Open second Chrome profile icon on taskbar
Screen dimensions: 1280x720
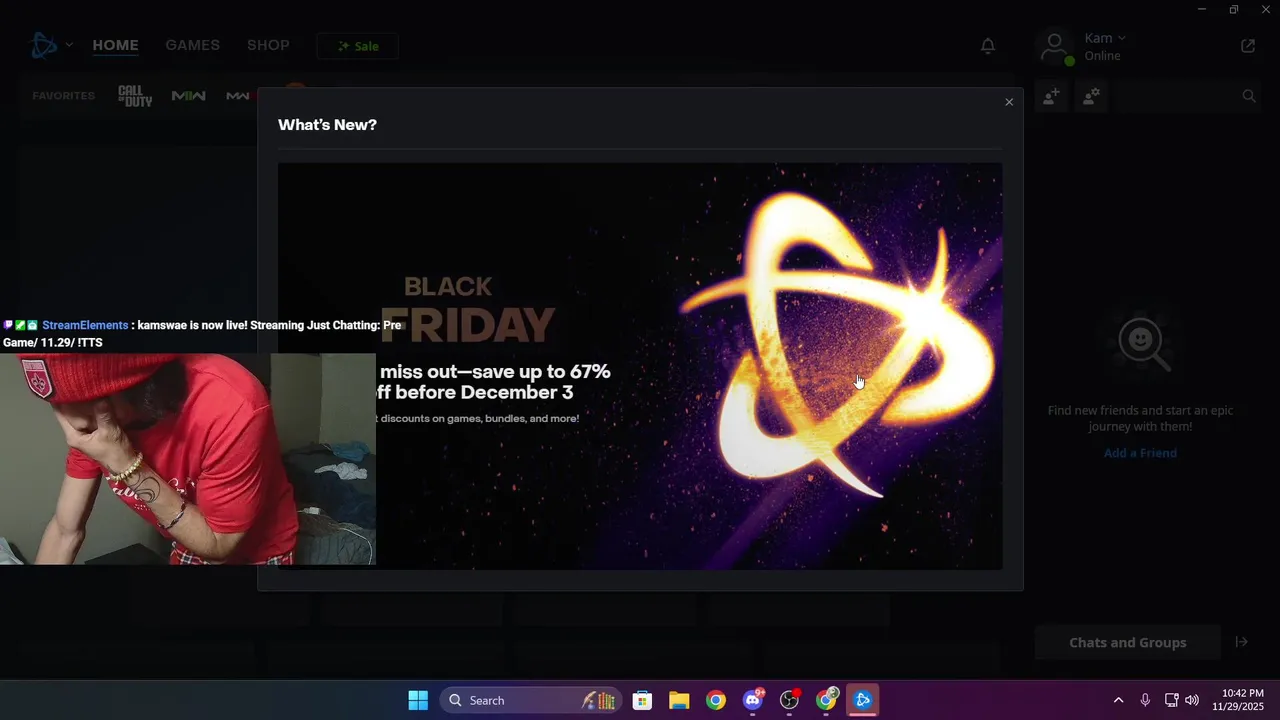(x=827, y=700)
